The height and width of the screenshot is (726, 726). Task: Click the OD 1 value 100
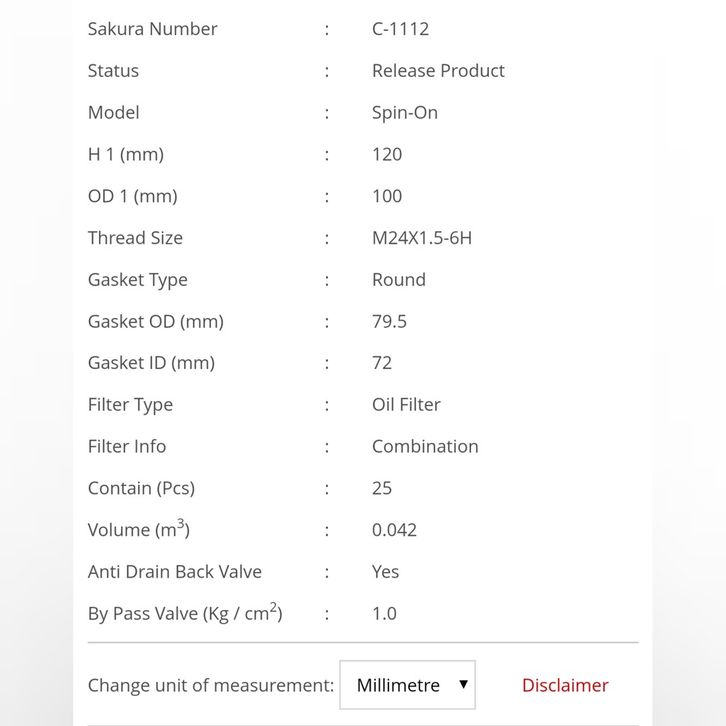tap(387, 196)
